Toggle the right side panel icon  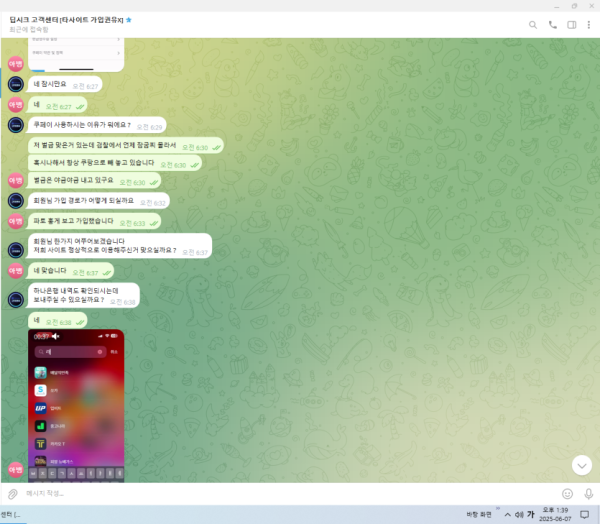[572, 25]
